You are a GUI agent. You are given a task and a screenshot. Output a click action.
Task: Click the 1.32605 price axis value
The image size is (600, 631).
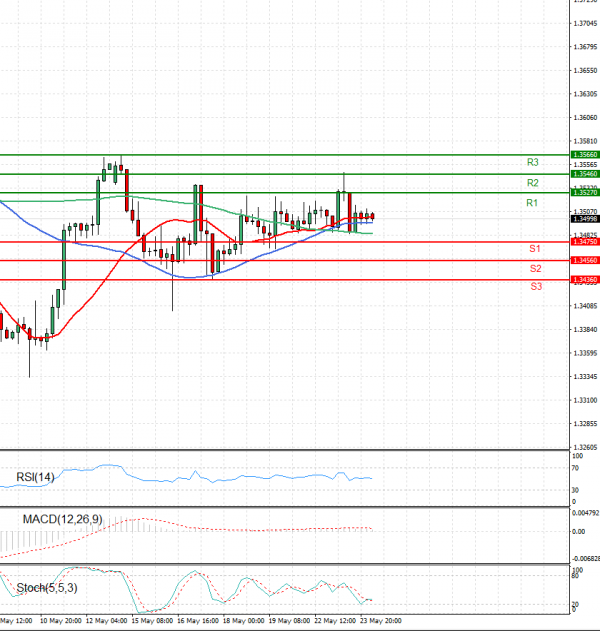pos(585,447)
